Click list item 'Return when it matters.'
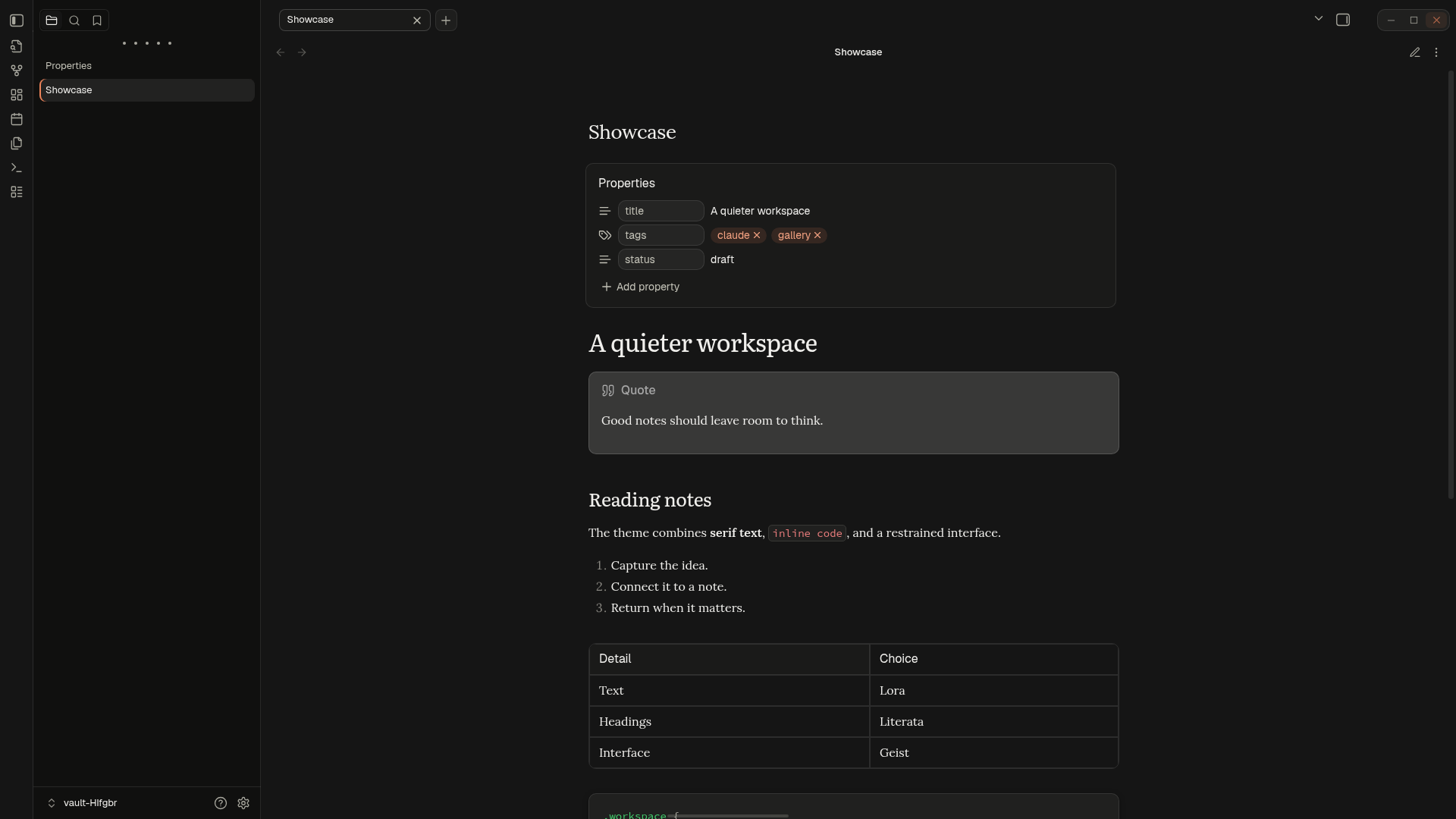This screenshot has height=819, width=1456. point(678,608)
